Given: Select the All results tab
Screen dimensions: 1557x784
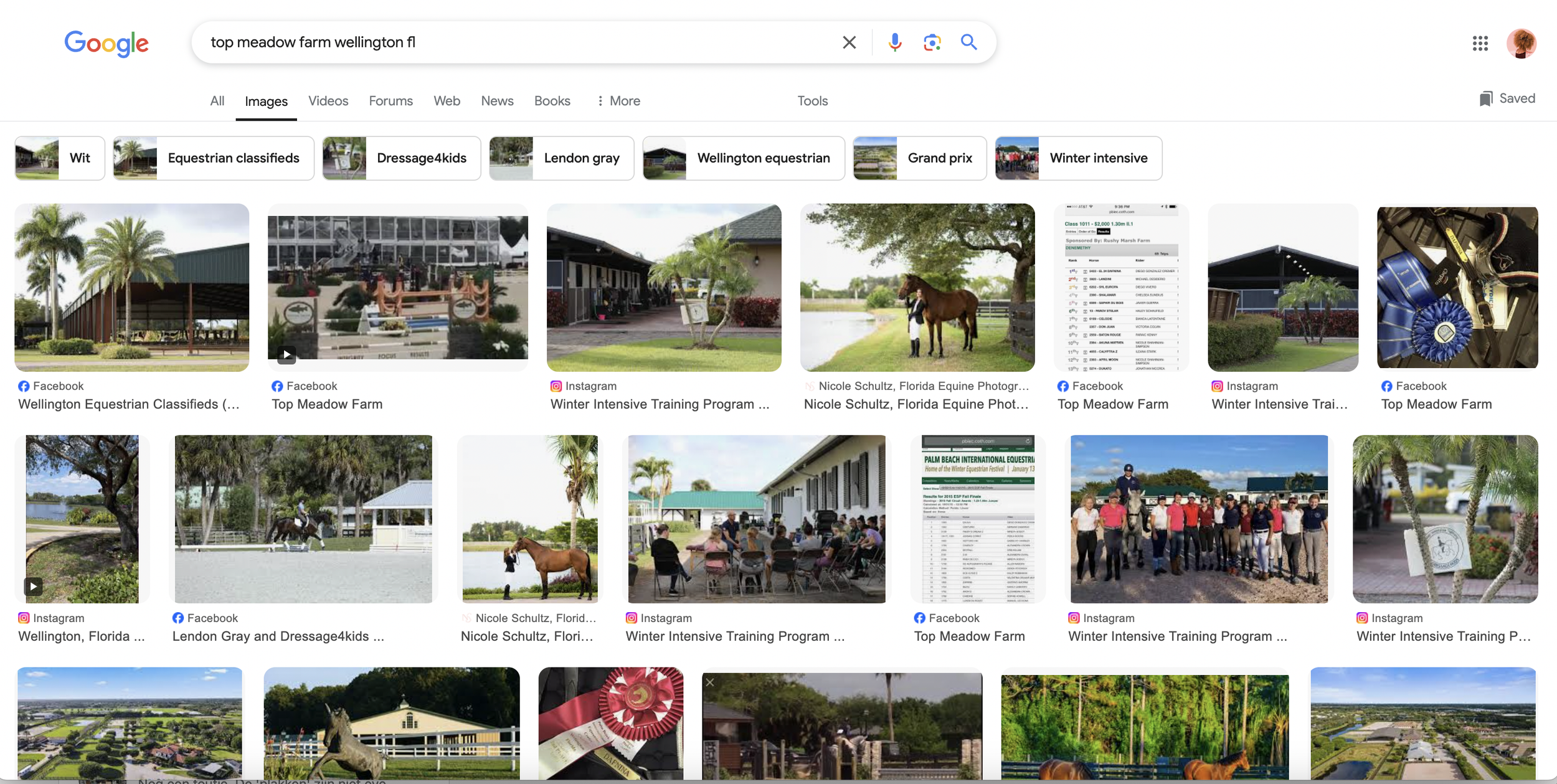Looking at the screenshot, I should click(217, 101).
